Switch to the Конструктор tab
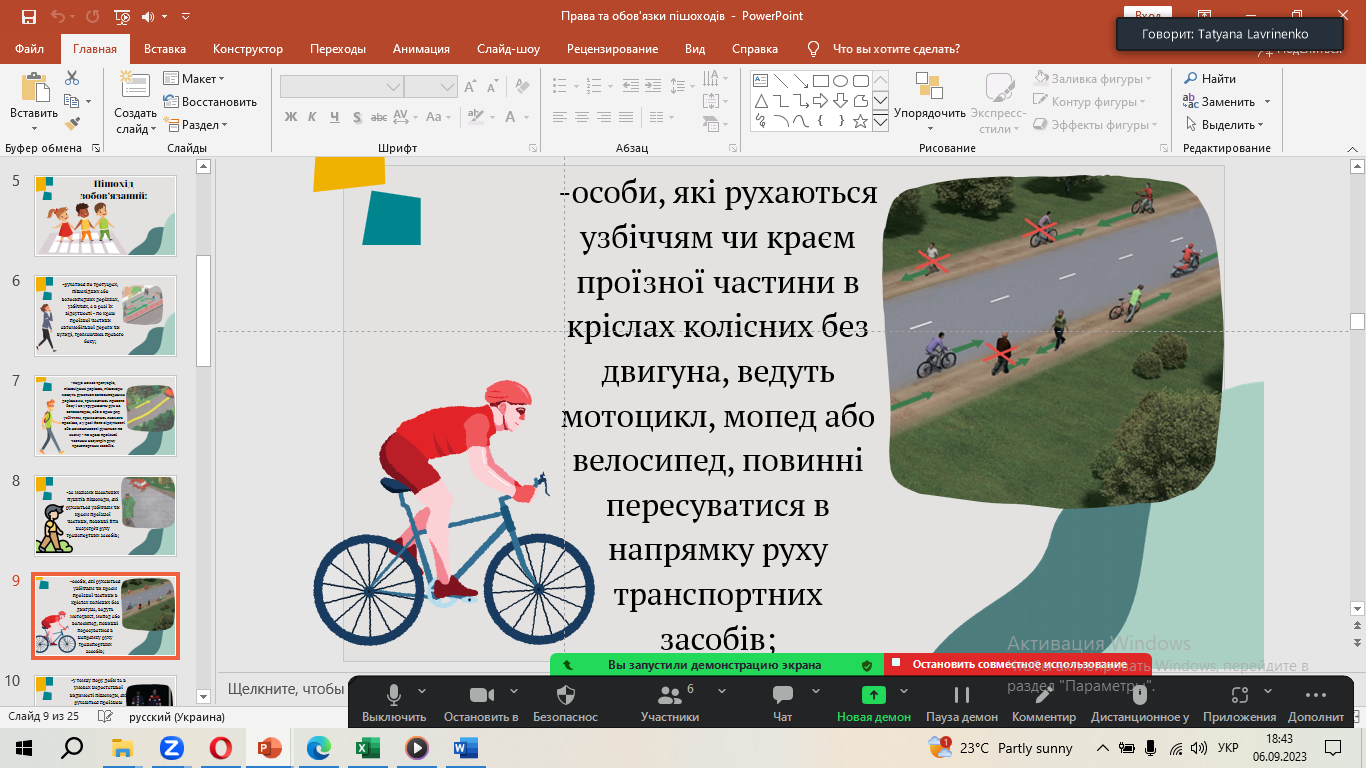The height and width of the screenshot is (768, 1366). (248, 49)
